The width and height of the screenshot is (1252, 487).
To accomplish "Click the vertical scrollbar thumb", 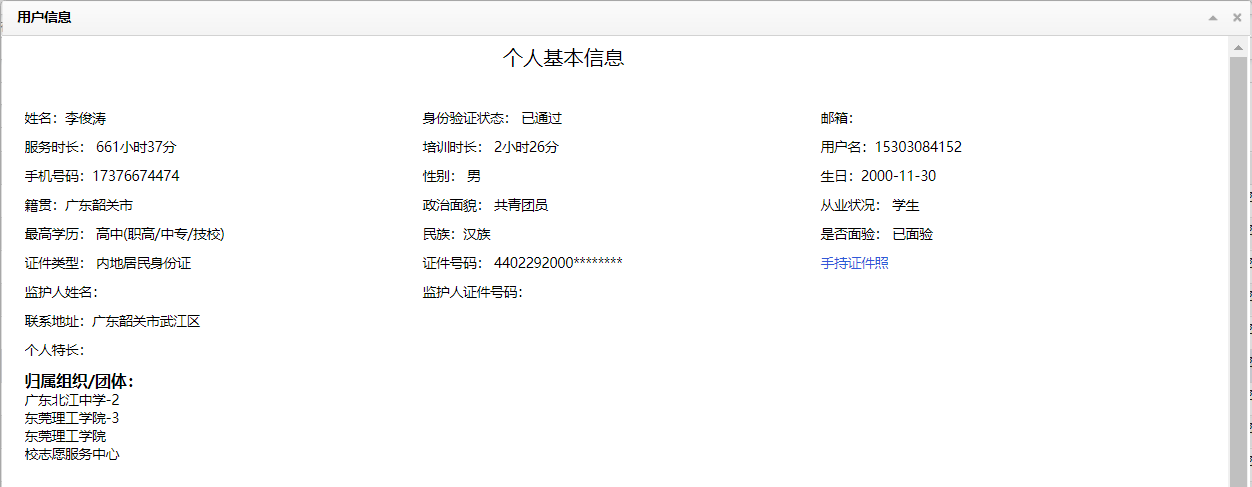I will [x=1238, y=270].
